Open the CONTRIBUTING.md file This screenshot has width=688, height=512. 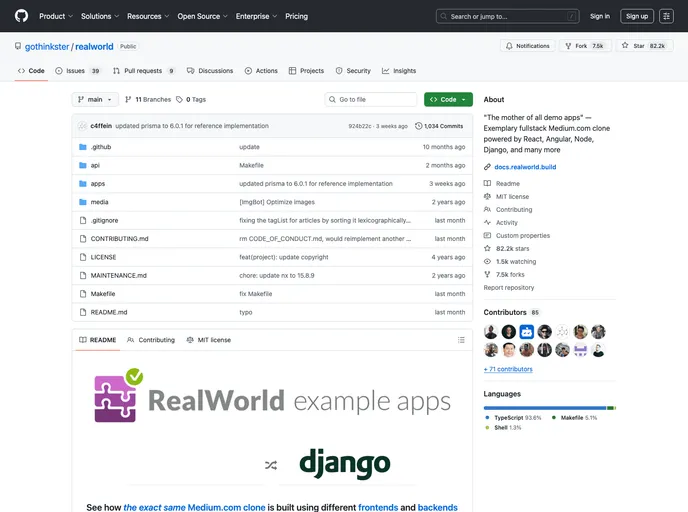point(119,239)
